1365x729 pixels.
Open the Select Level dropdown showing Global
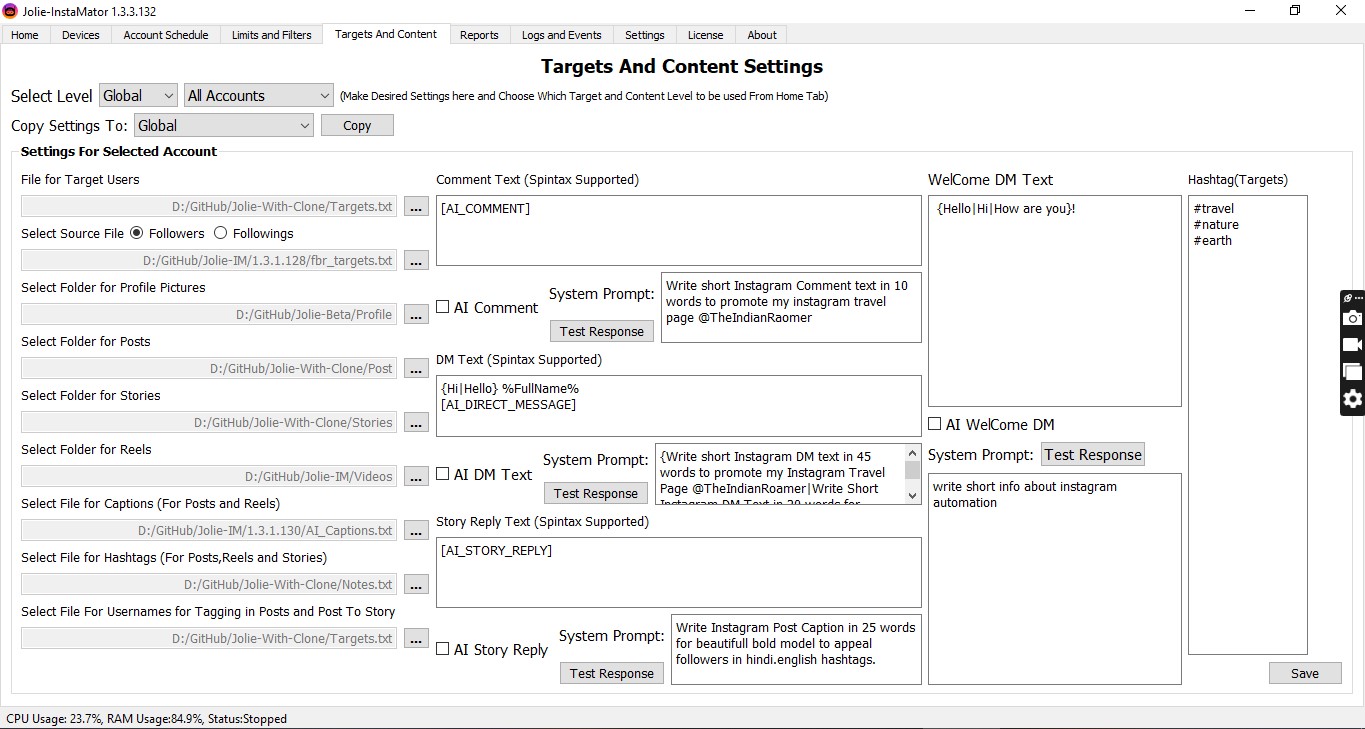[137, 95]
